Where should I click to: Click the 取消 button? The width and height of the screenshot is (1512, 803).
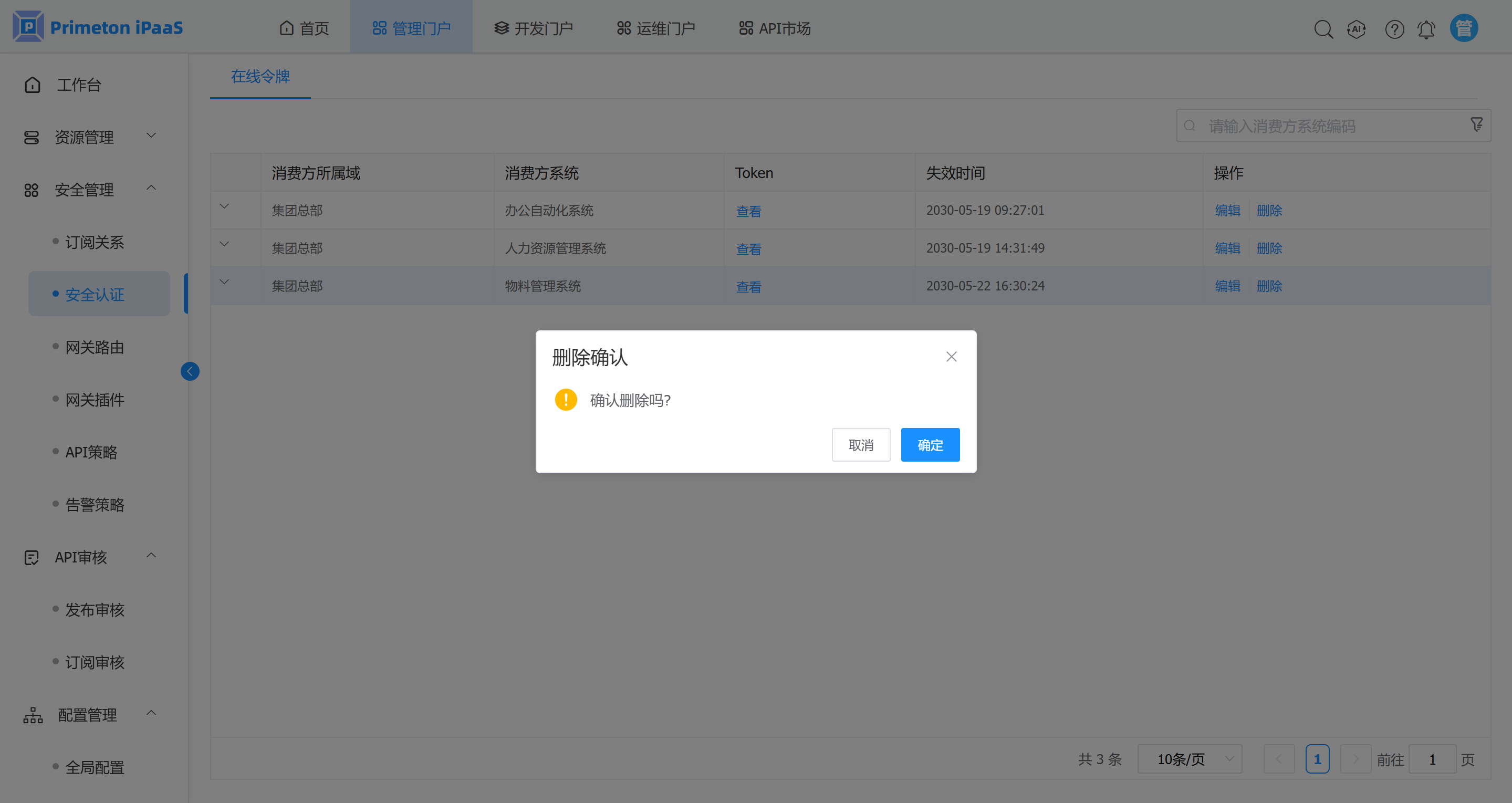[860, 445]
